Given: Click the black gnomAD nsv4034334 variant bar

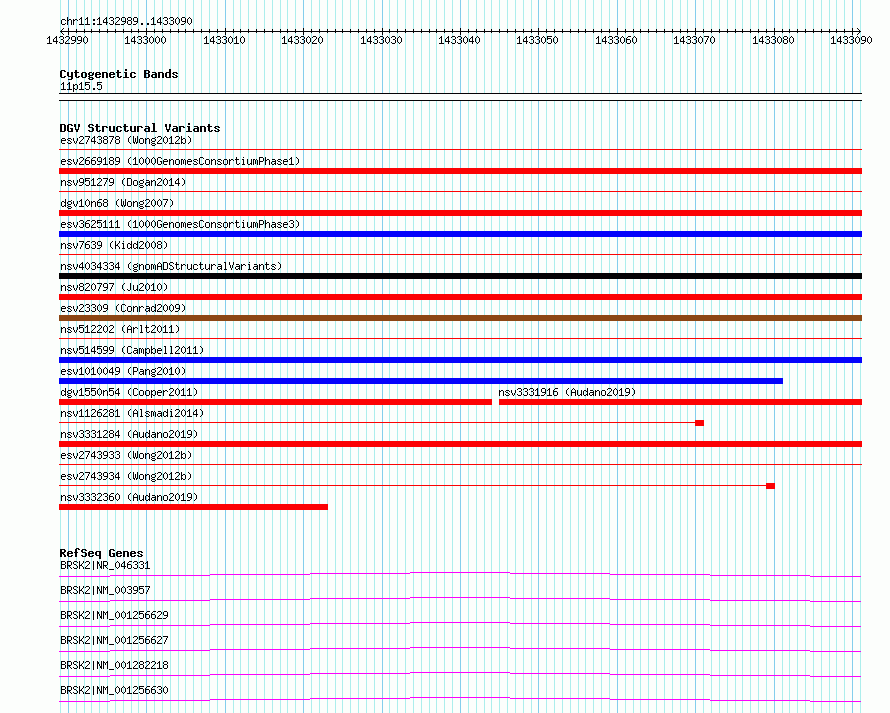Looking at the screenshot, I should point(460,276).
